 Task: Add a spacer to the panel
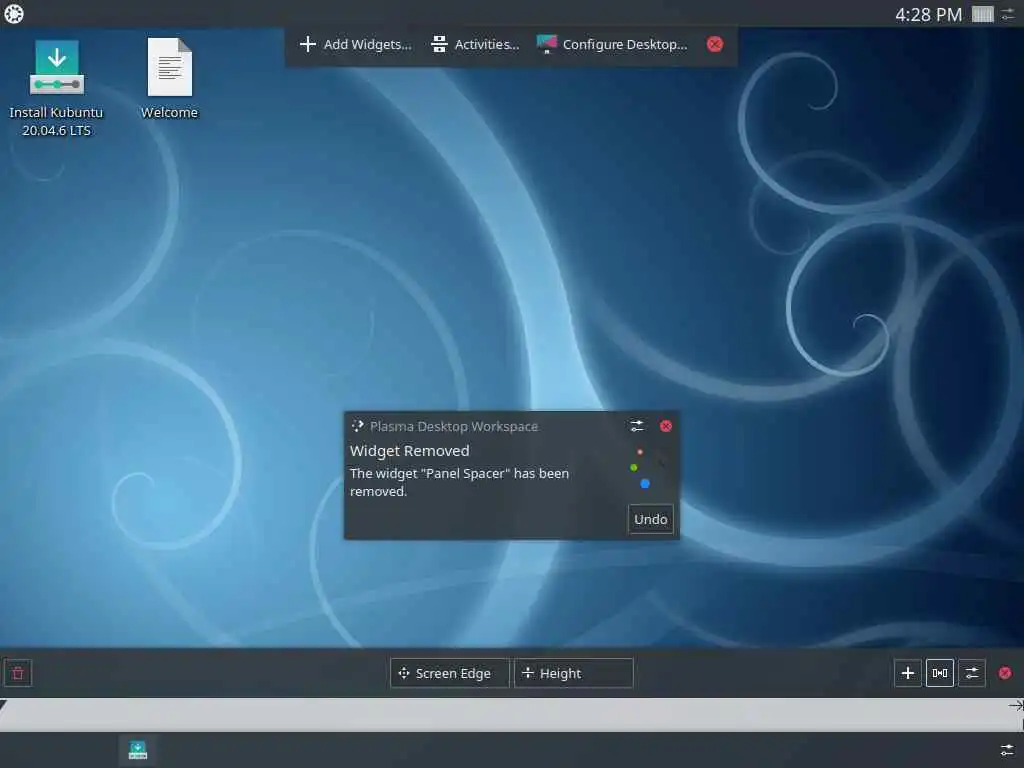click(x=940, y=673)
